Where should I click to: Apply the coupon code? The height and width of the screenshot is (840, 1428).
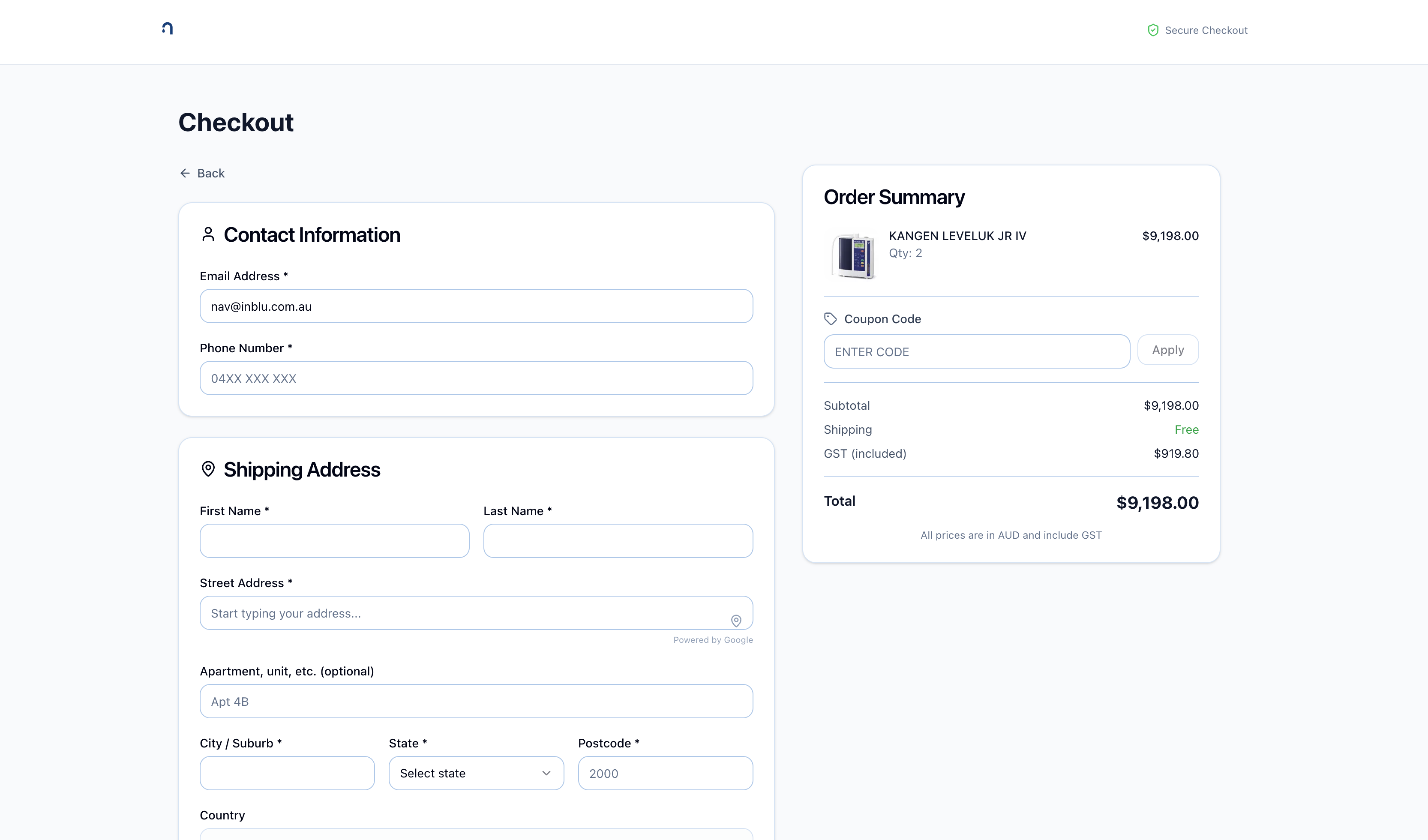(x=1168, y=350)
